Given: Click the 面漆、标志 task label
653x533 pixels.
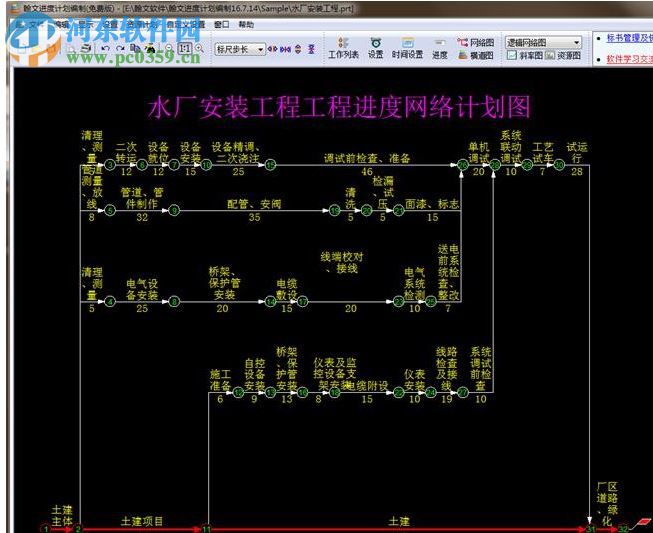Looking at the screenshot, I should 432,204.
